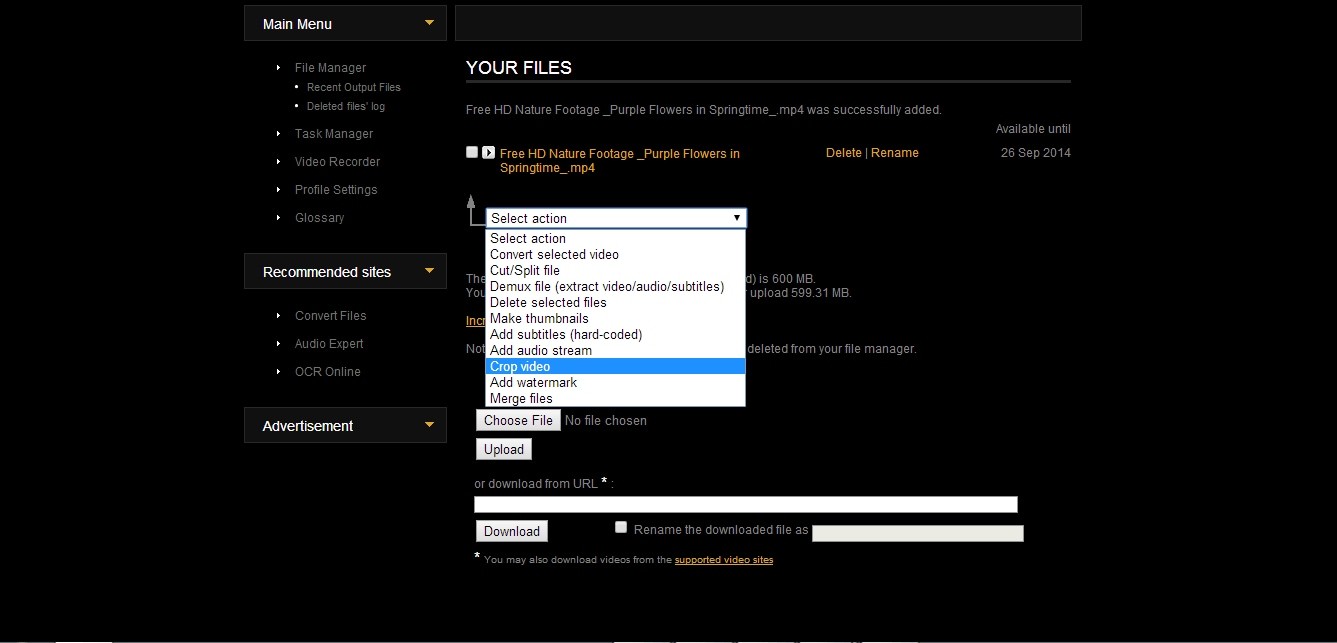Open the supported video sites link
Screen dimensions: 1337x643
(x=723, y=560)
